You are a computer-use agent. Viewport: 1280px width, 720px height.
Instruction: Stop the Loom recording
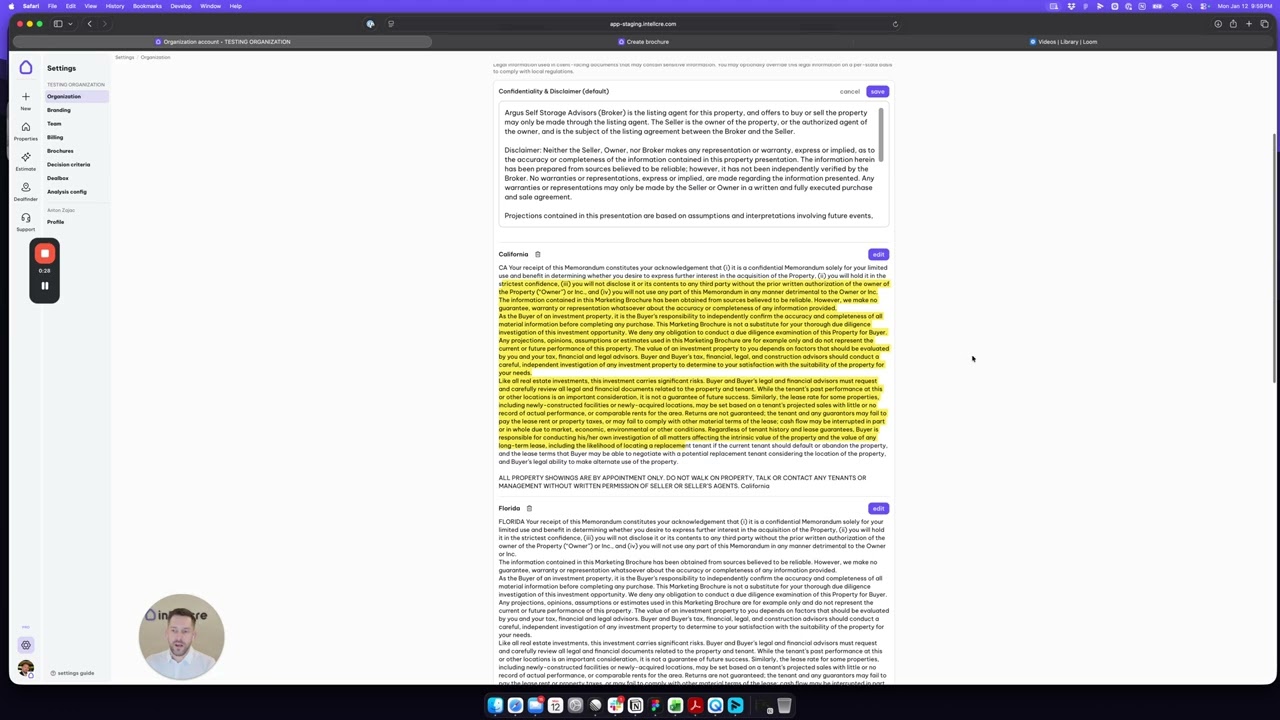click(x=44, y=253)
